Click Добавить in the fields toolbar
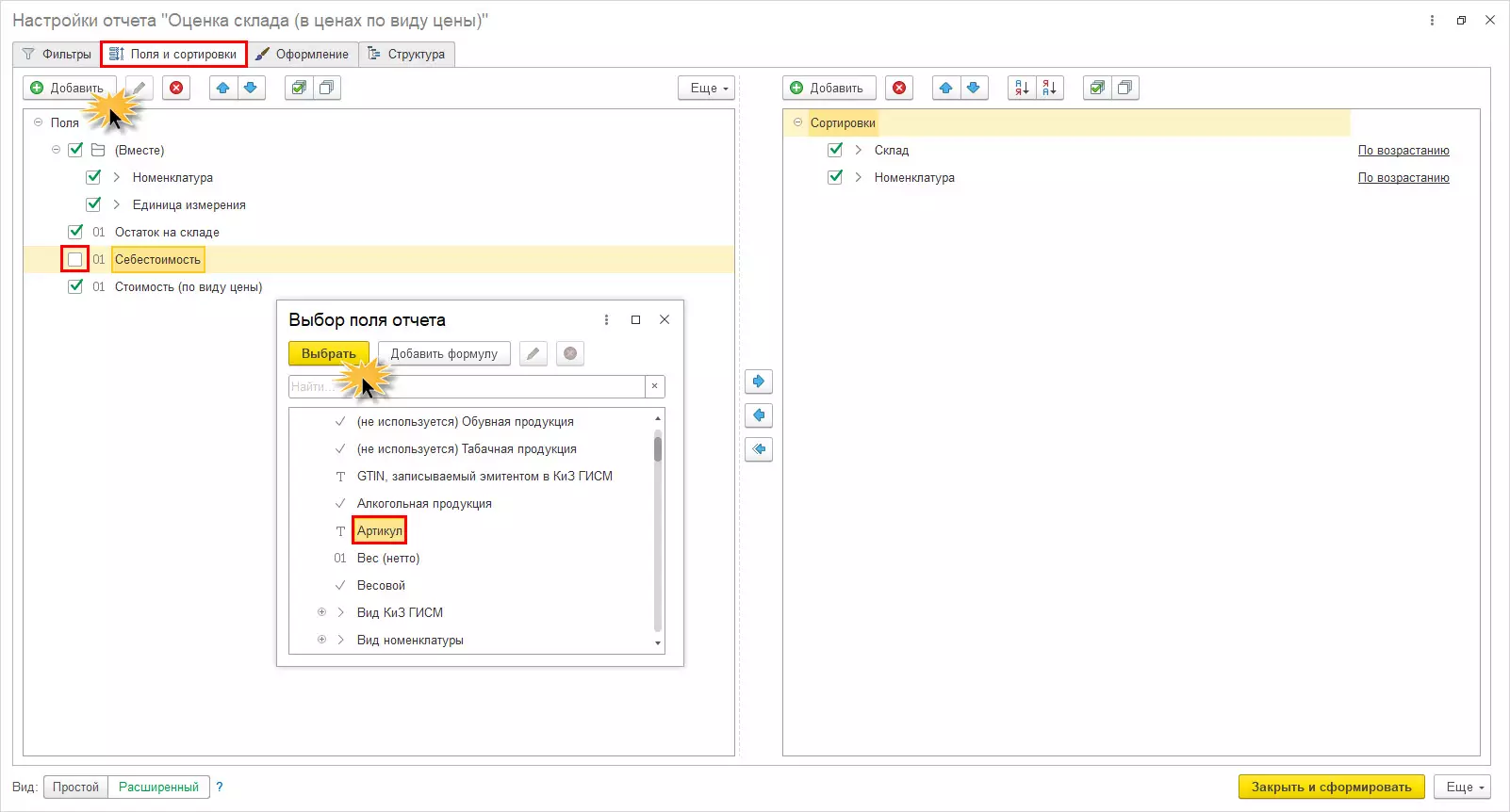This screenshot has width=1510, height=812. pos(69,88)
